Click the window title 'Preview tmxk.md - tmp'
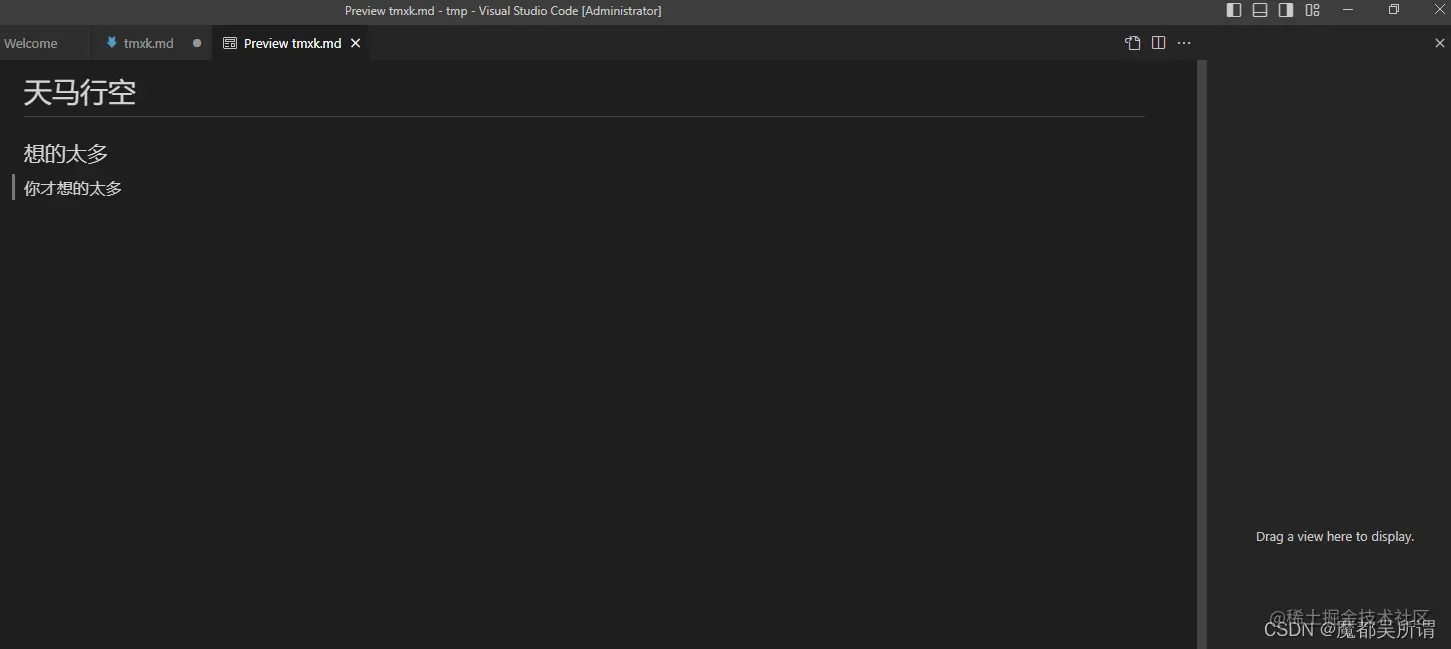Screen dimensions: 1451x649 tap(406, 11)
